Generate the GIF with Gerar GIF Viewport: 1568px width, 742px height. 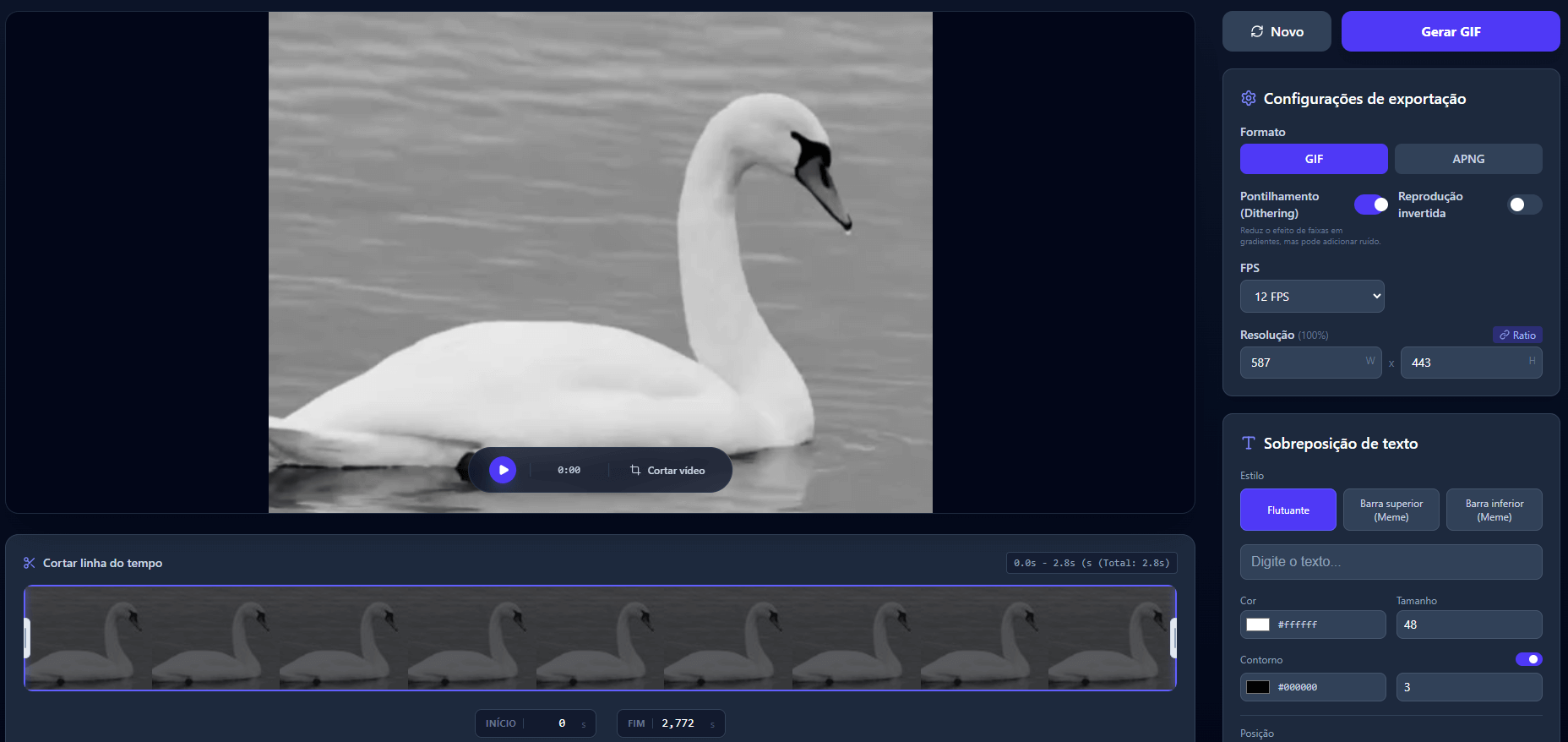pyautogui.click(x=1451, y=31)
